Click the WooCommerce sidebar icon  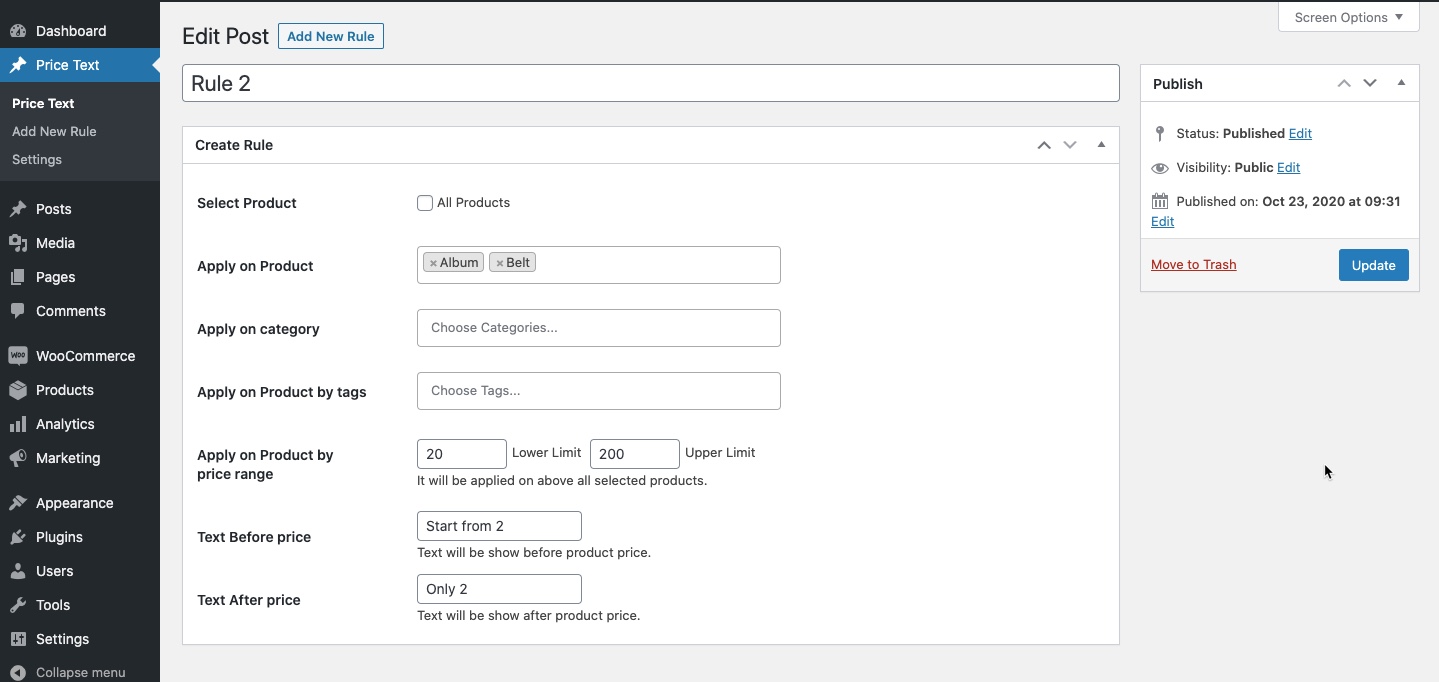click(18, 356)
